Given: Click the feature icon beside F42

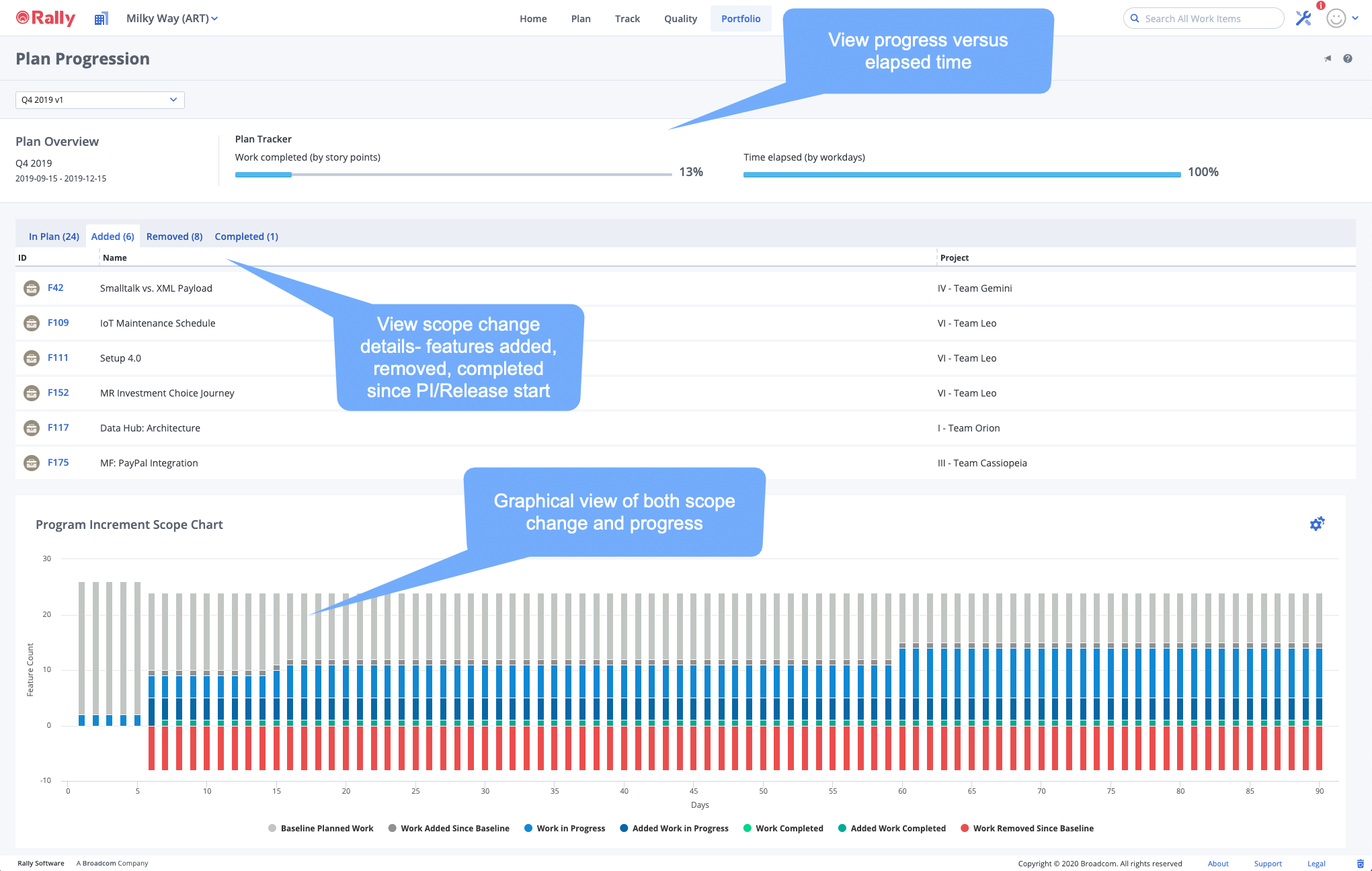Looking at the screenshot, I should 32,288.
